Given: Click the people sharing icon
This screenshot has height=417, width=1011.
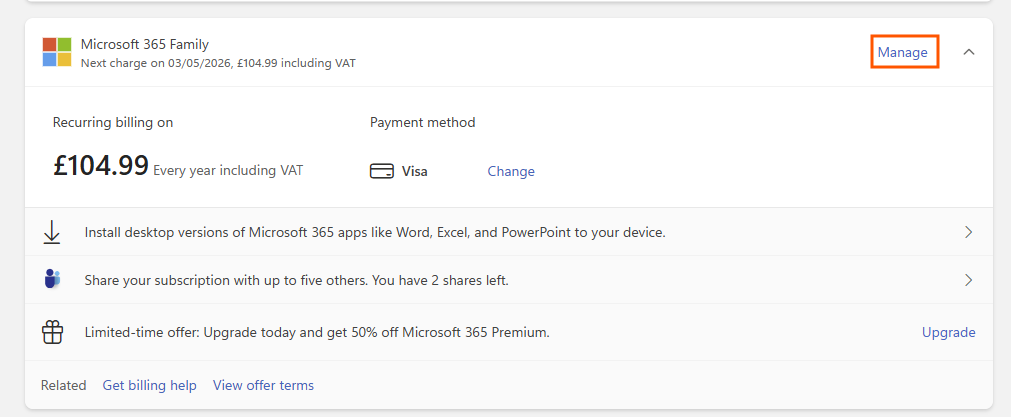Looking at the screenshot, I should coord(52,280).
